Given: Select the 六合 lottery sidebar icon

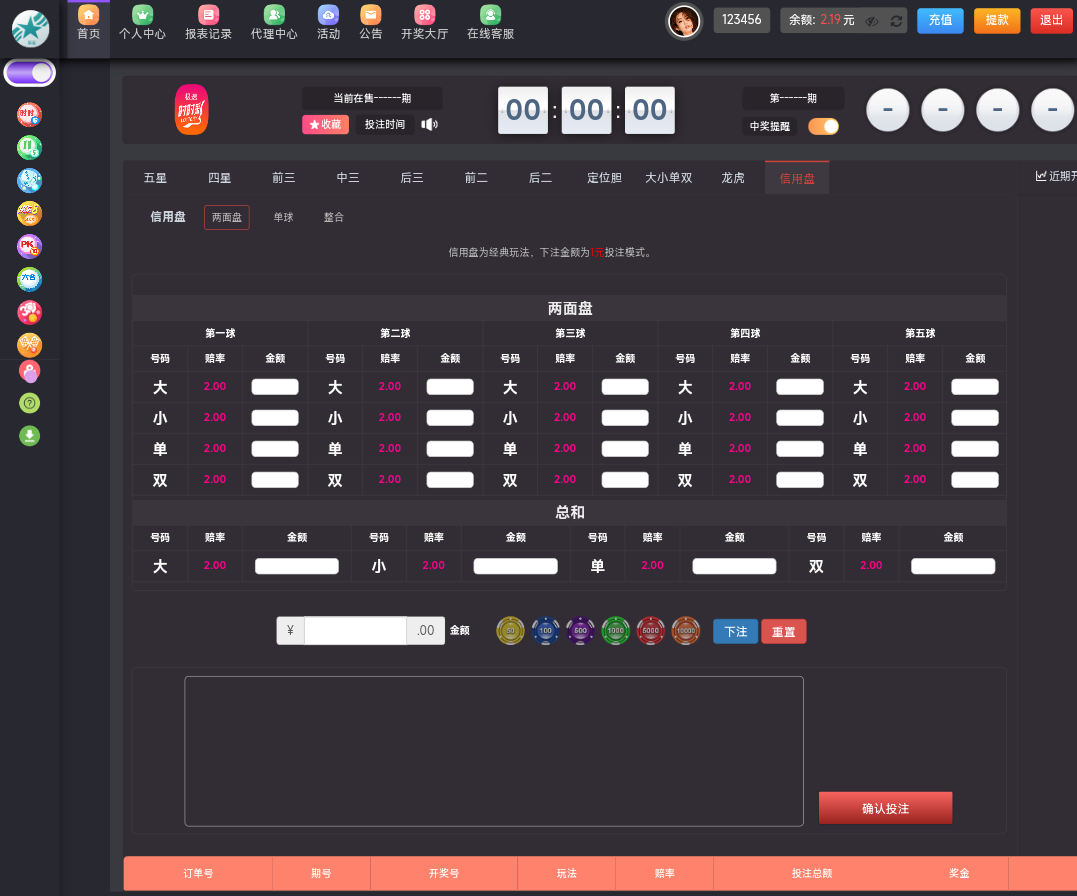Looking at the screenshot, I should (x=30, y=279).
